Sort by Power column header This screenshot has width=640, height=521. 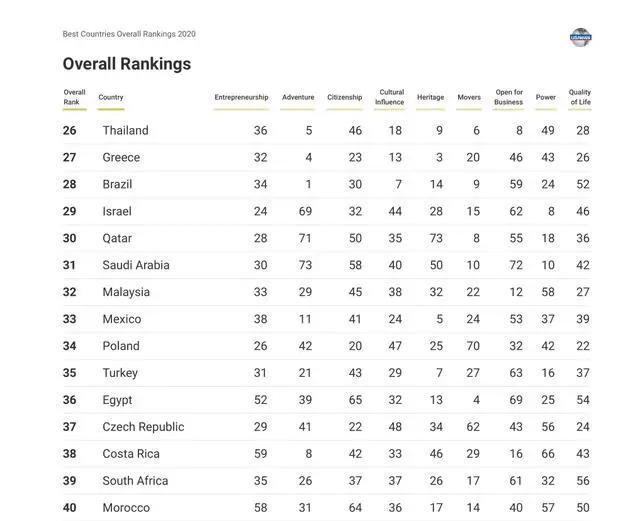[x=546, y=97]
